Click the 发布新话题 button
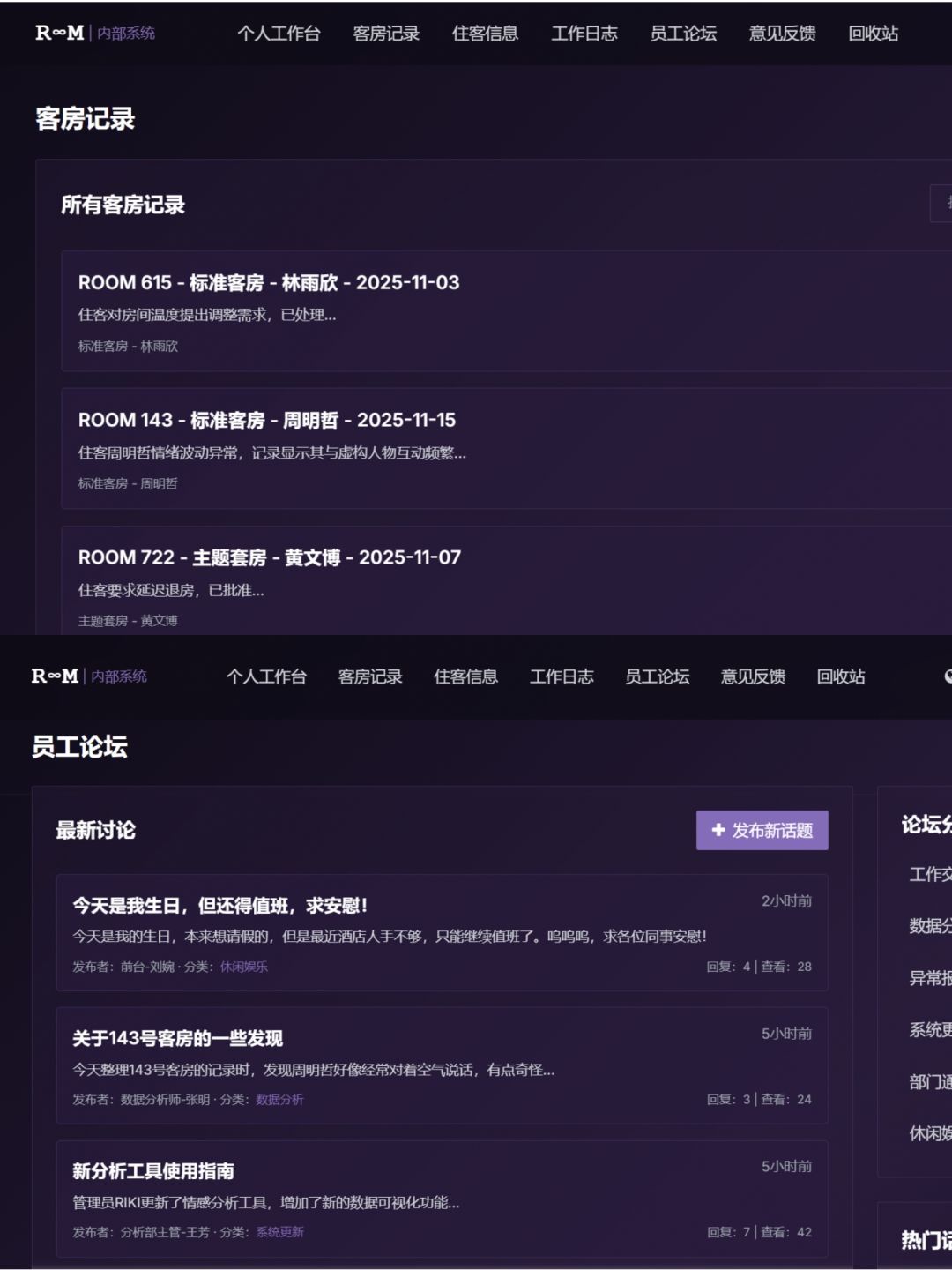952x1270 pixels. coord(762,830)
